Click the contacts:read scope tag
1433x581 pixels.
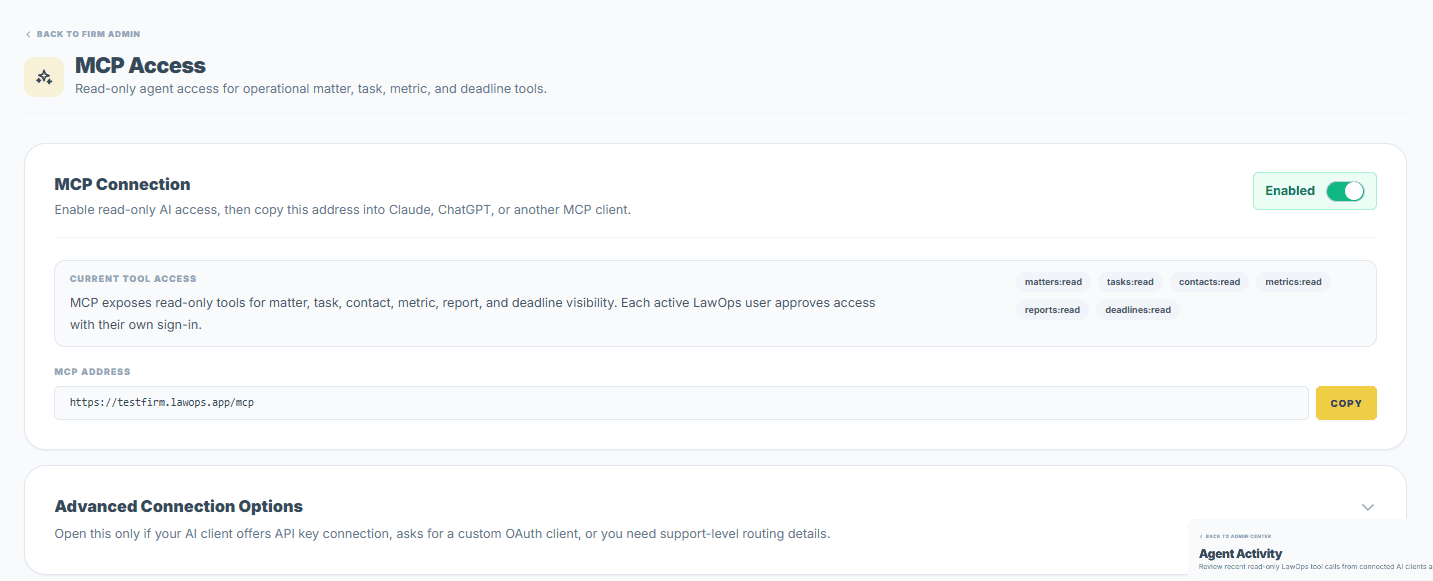coord(1209,282)
